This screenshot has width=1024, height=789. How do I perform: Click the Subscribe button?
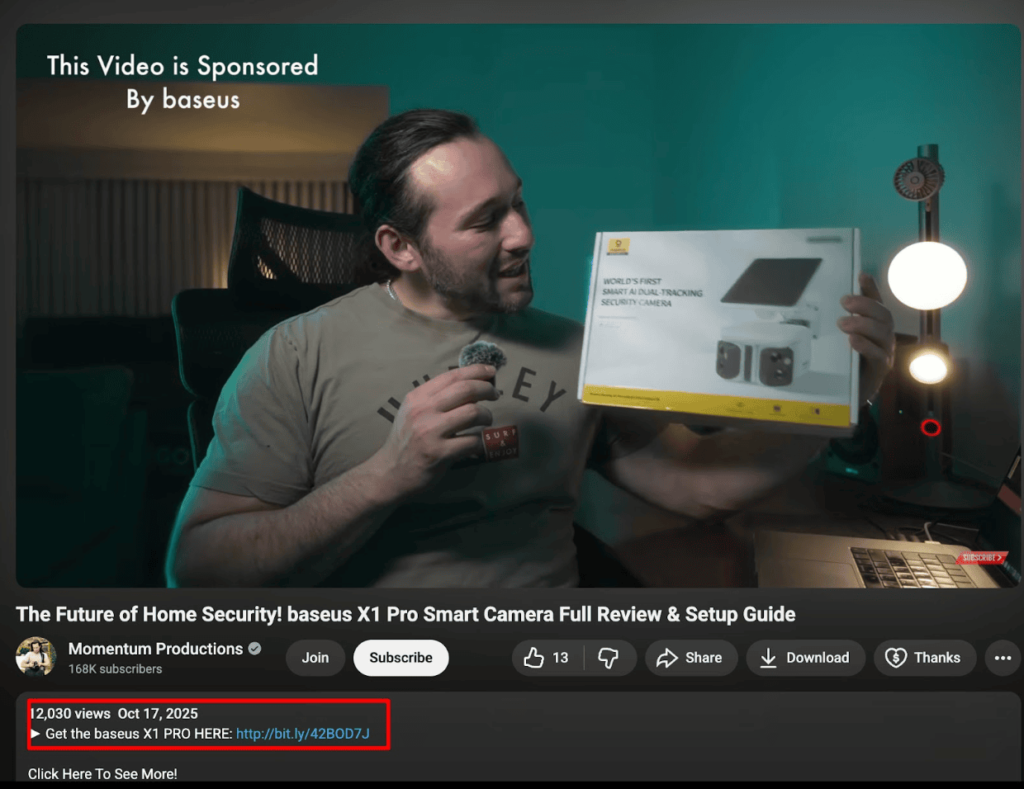pyautogui.click(x=401, y=658)
